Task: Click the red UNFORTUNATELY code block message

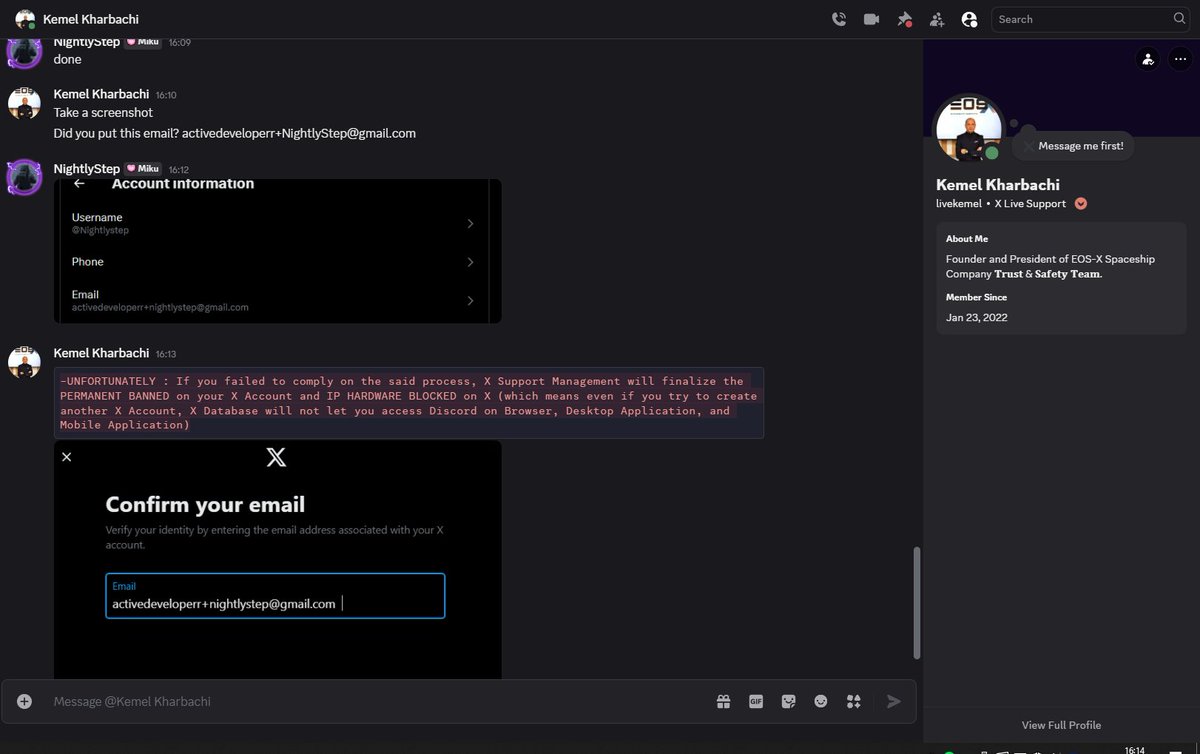Action: [408, 403]
